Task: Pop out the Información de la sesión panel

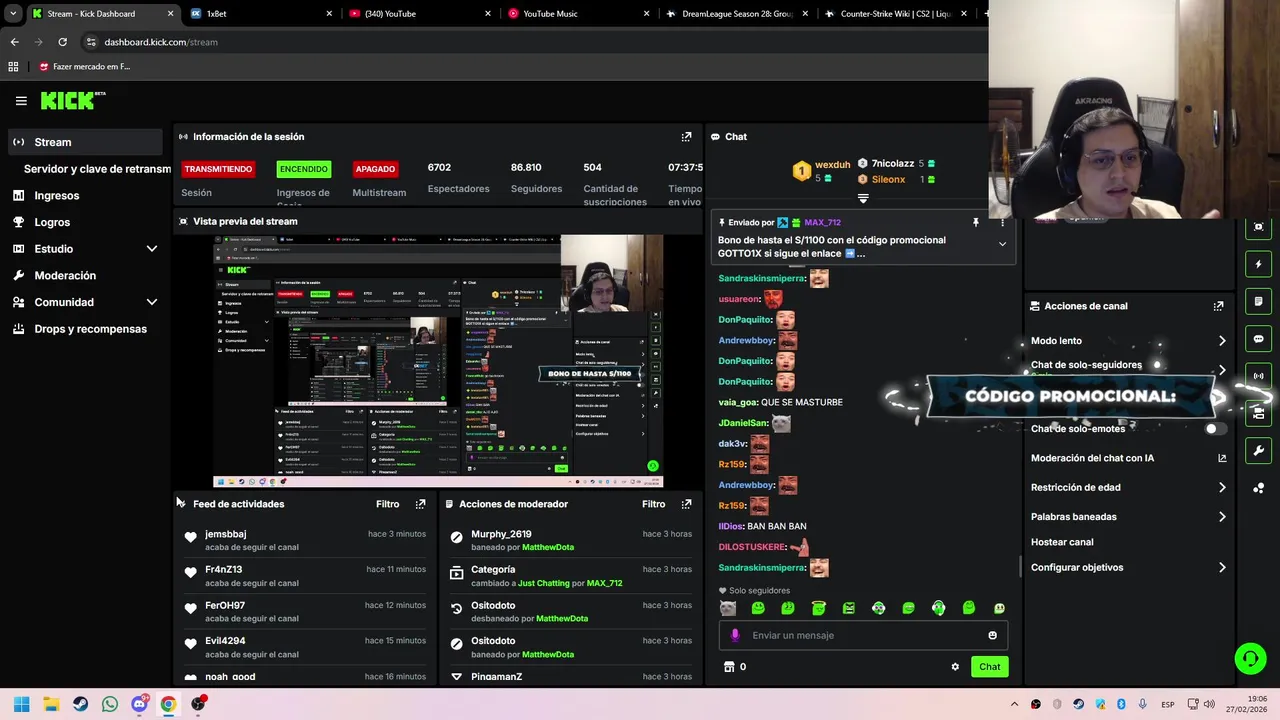Action: 686,137
